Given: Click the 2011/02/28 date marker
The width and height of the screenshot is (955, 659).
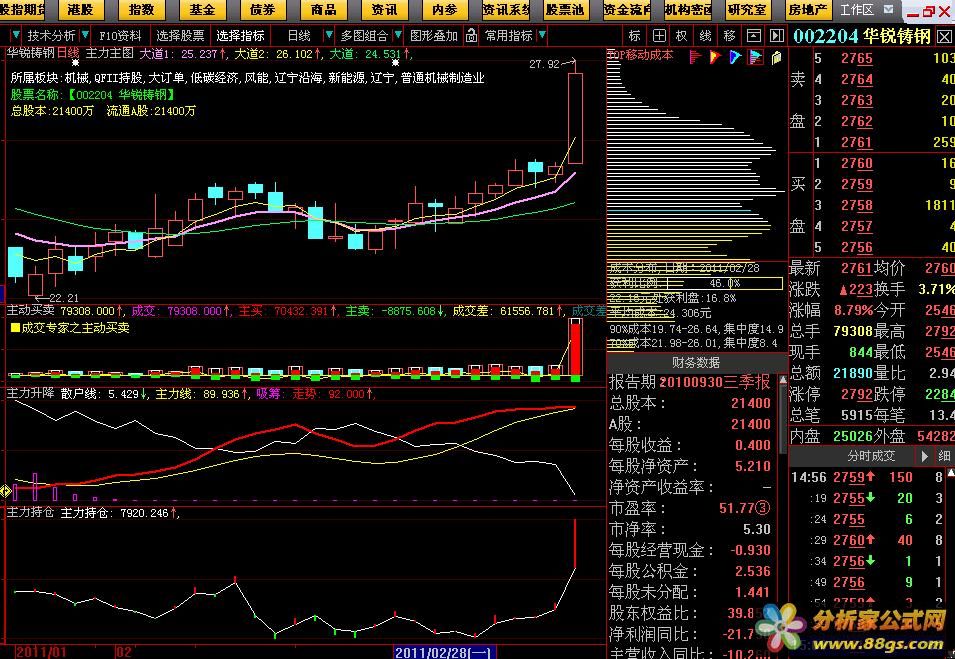Looking at the screenshot, I should [x=443, y=652].
